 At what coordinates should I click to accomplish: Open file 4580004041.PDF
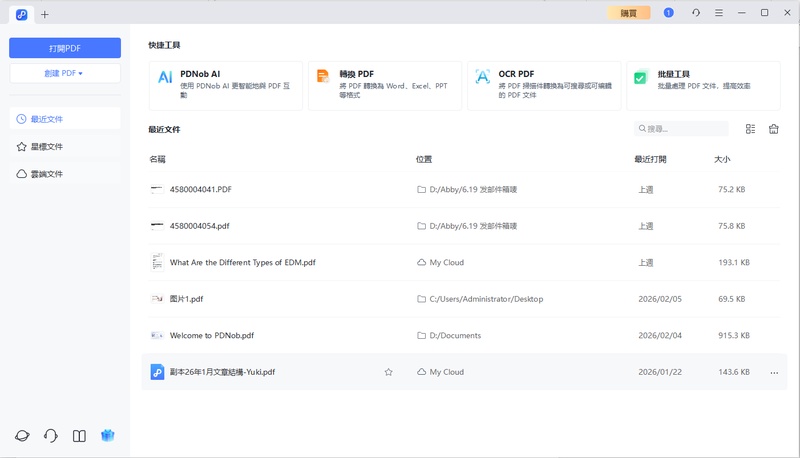click(x=201, y=189)
